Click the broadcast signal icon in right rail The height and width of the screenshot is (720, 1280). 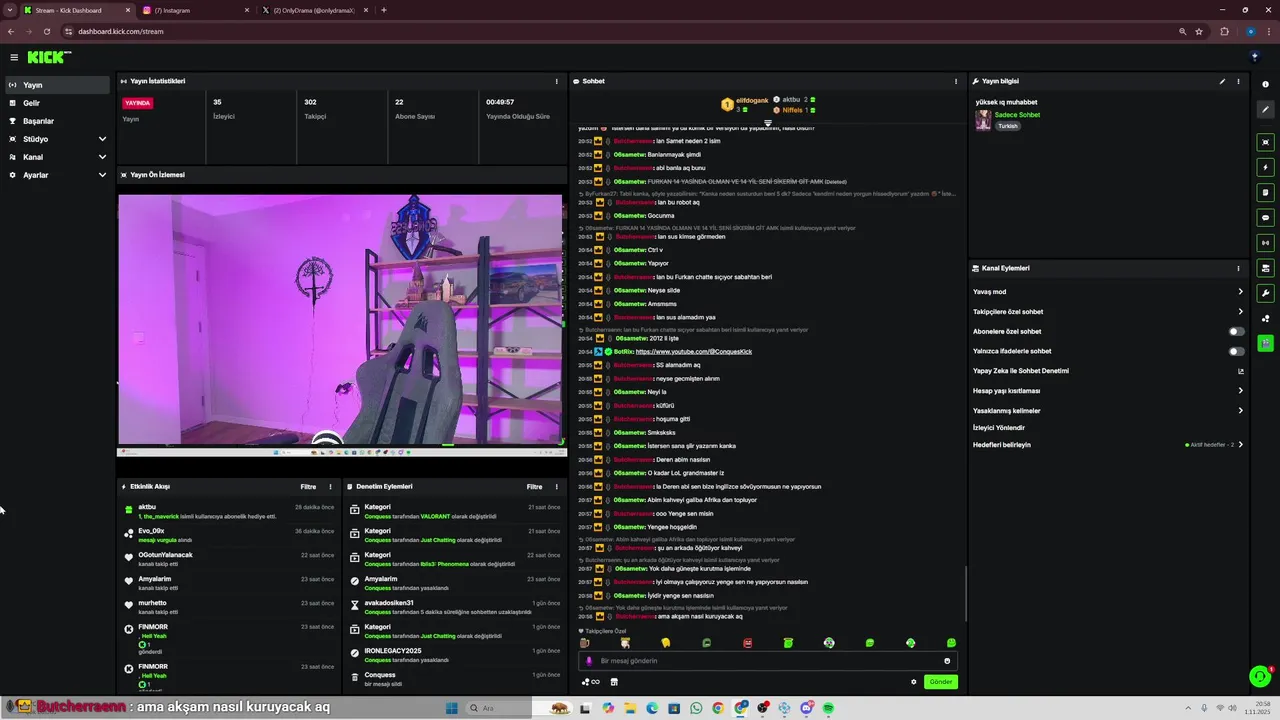pyautogui.click(x=1265, y=242)
